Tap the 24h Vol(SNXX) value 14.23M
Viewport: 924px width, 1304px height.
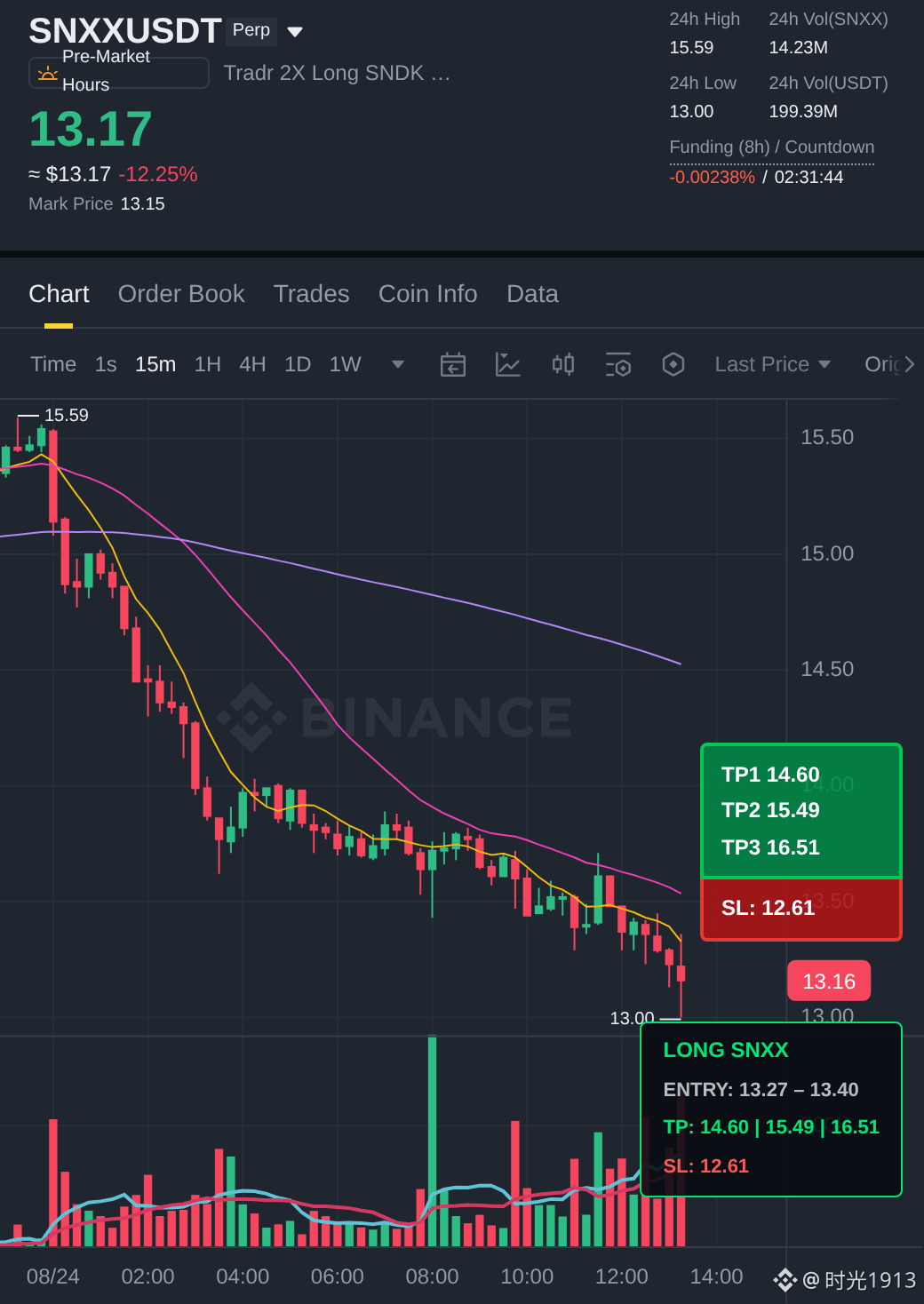798,47
